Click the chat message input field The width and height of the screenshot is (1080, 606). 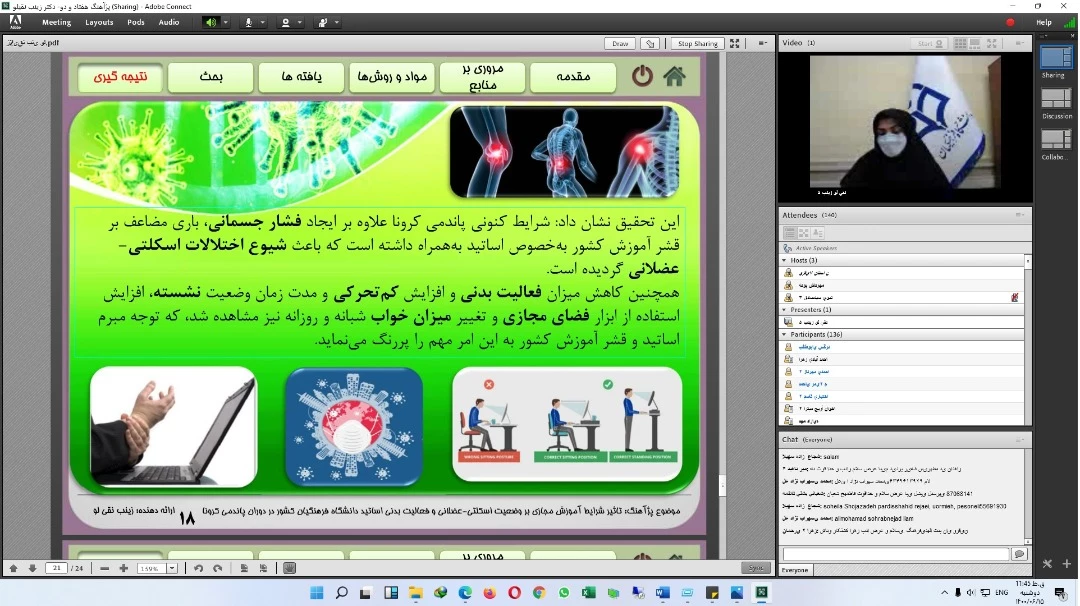tap(895, 554)
